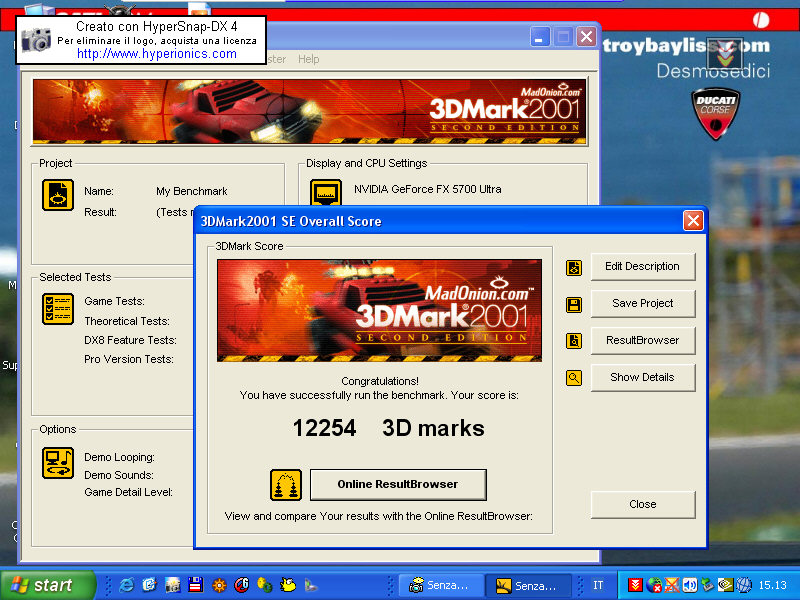
Task: Click the Options monitor and music icon
Action: pyautogui.click(x=58, y=463)
